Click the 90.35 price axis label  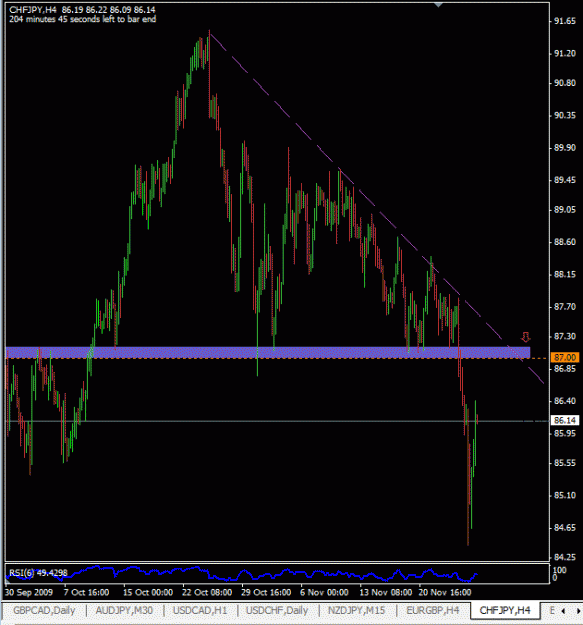[x=565, y=115]
